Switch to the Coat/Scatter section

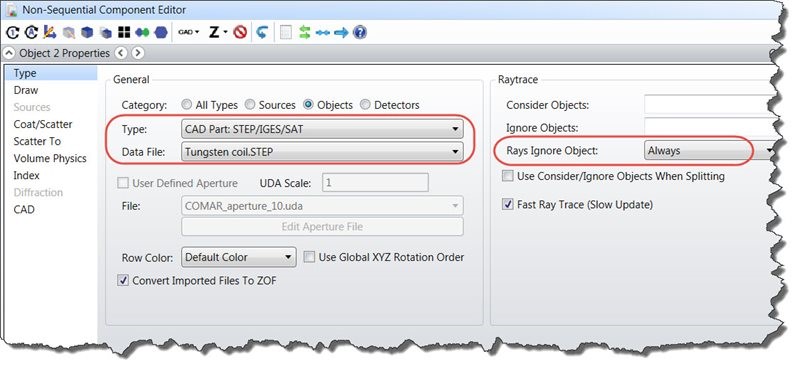tap(43, 124)
